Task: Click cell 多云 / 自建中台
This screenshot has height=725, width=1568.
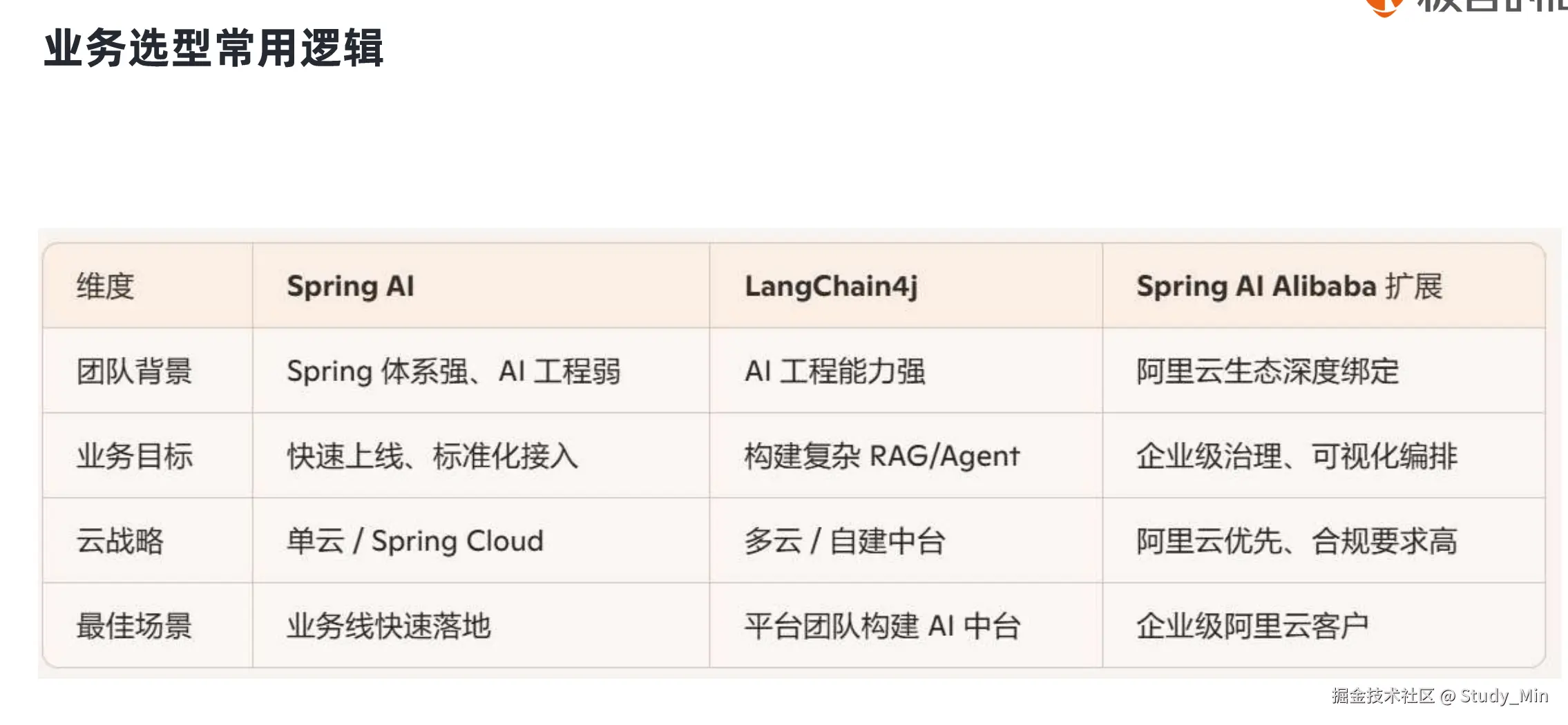Action: click(x=845, y=541)
